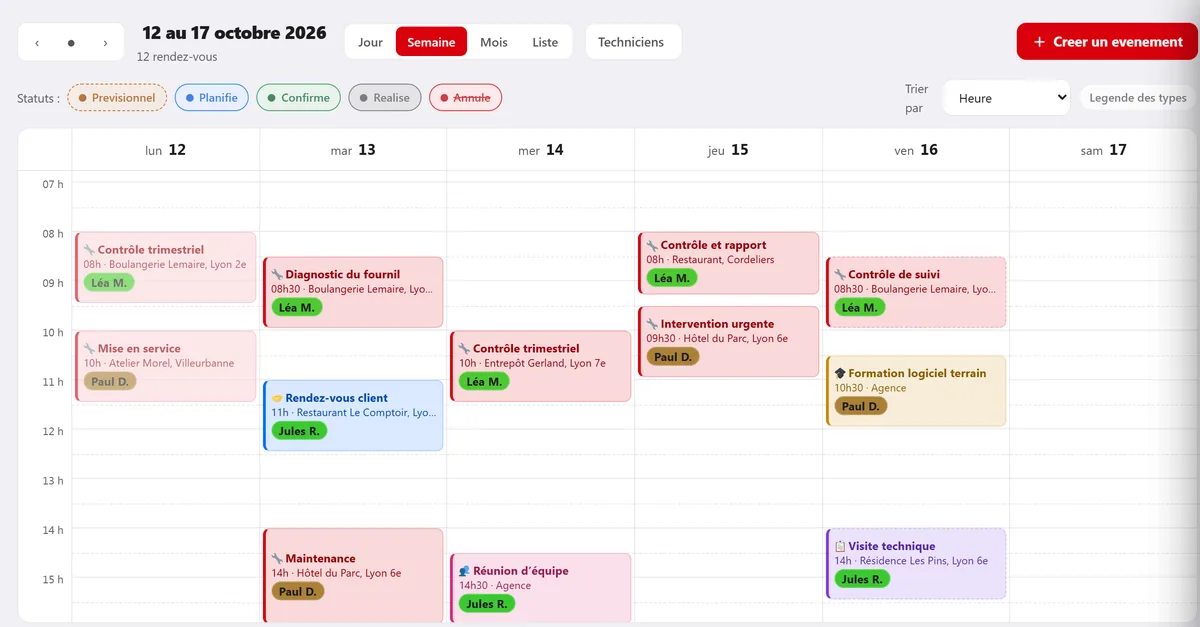
Task: Switch to Liste view
Action: point(545,42)
